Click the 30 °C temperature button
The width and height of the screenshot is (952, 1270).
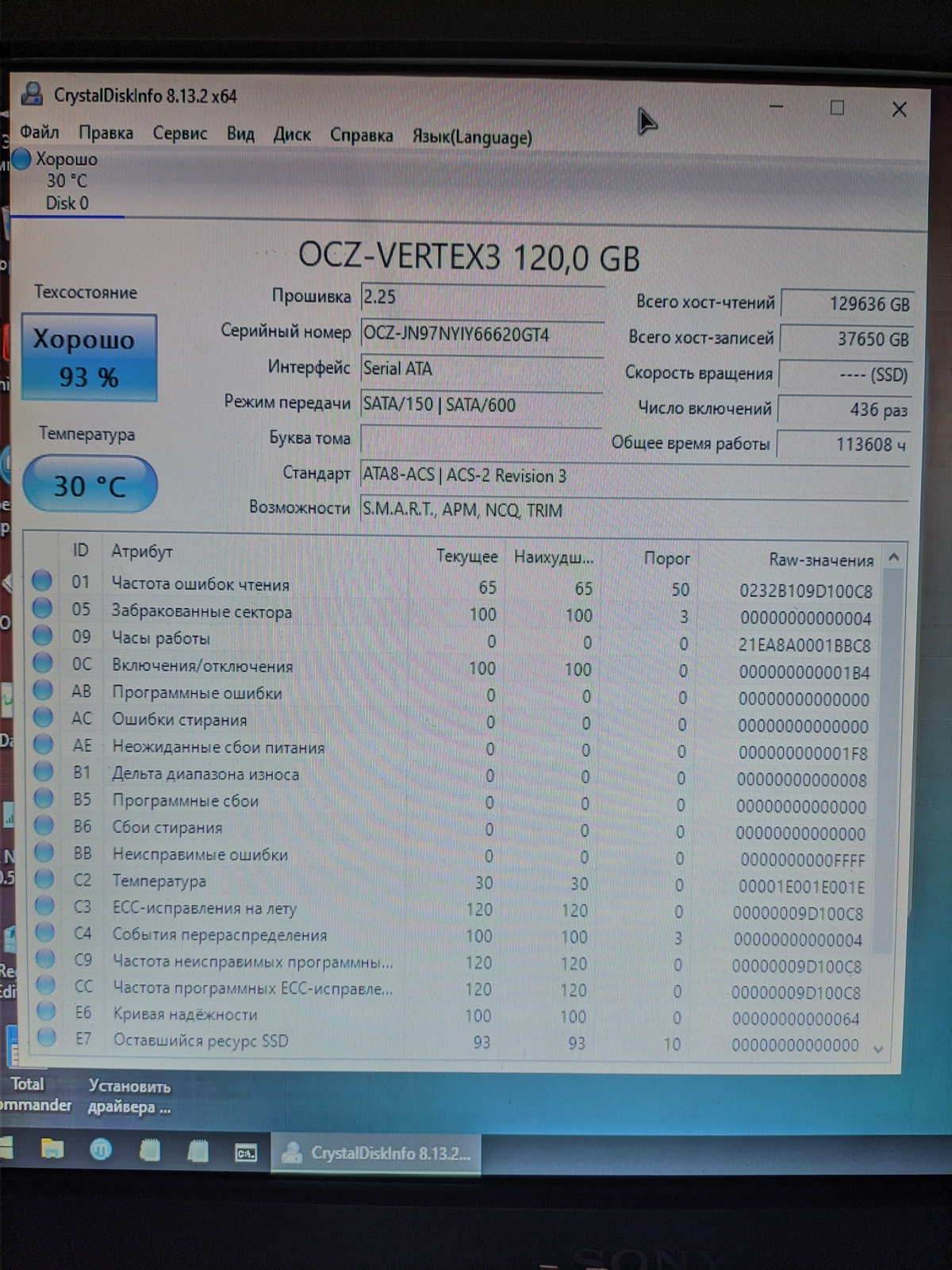[90, 485]
